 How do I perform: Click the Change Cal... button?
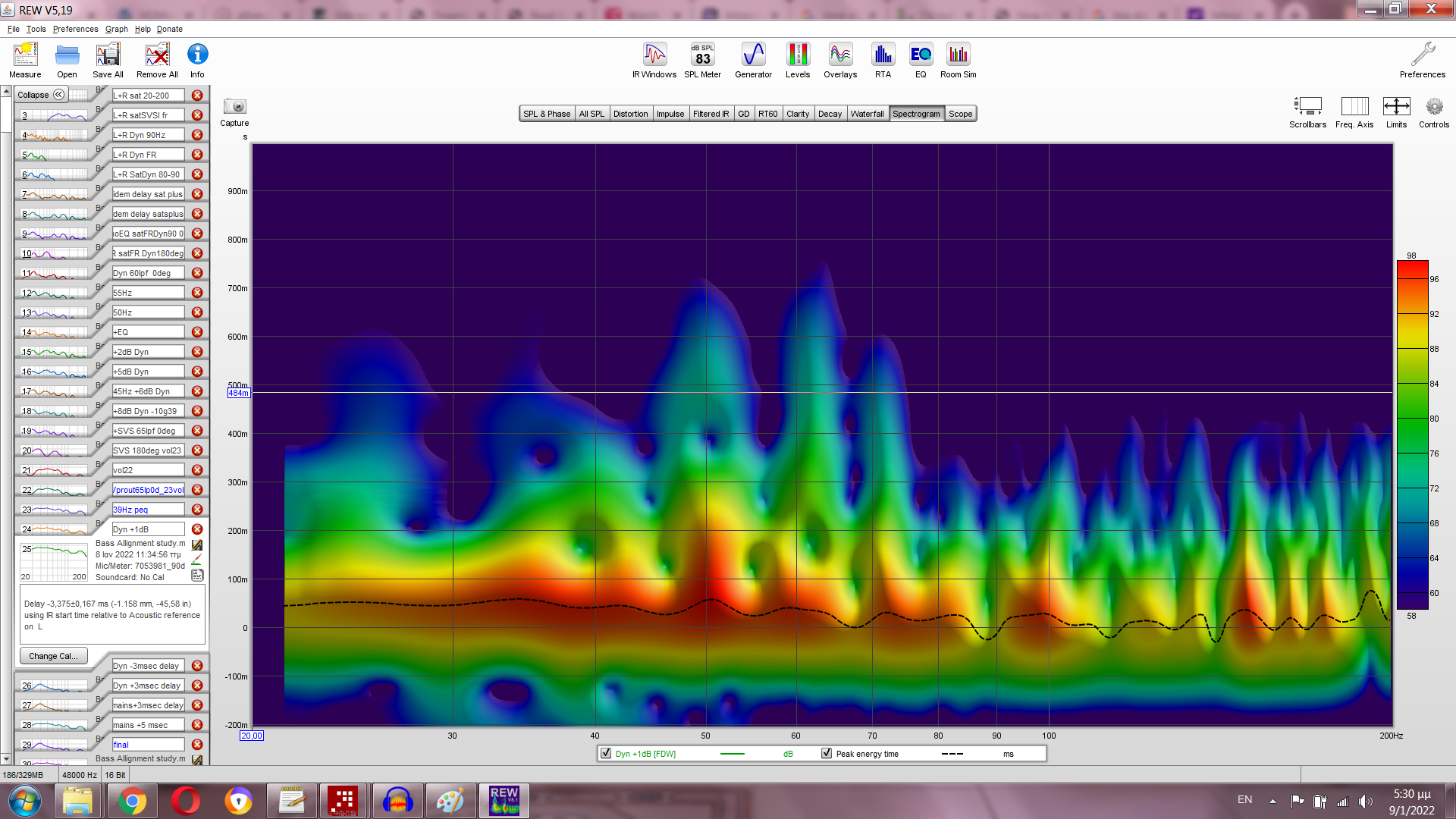[x=53, y=656]
